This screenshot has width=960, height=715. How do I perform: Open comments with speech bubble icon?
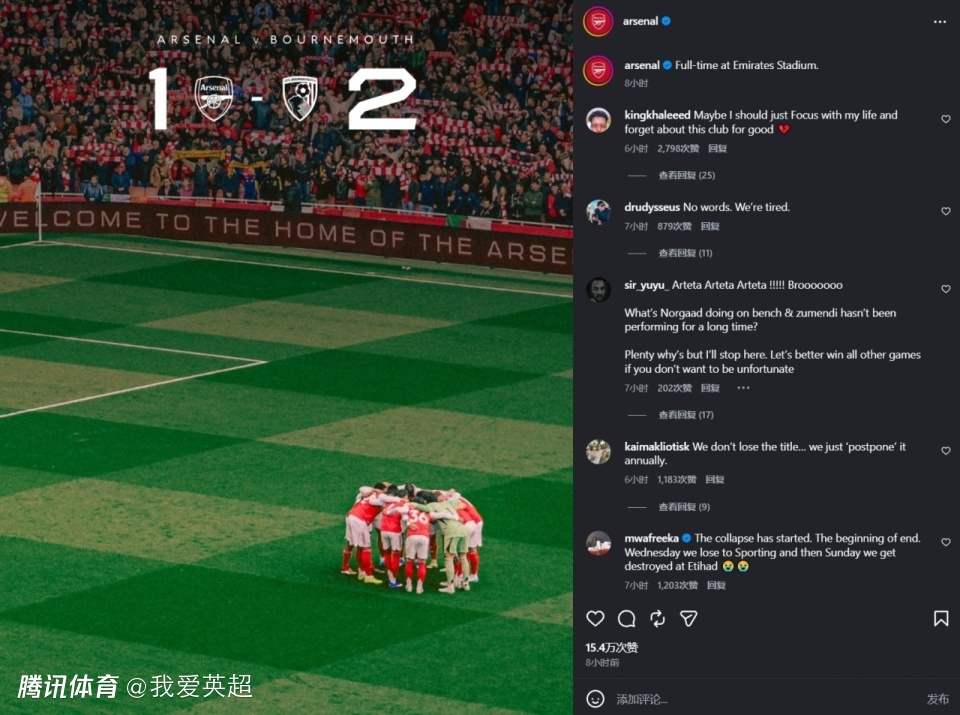pyautogui.click(x=626, y=618)
